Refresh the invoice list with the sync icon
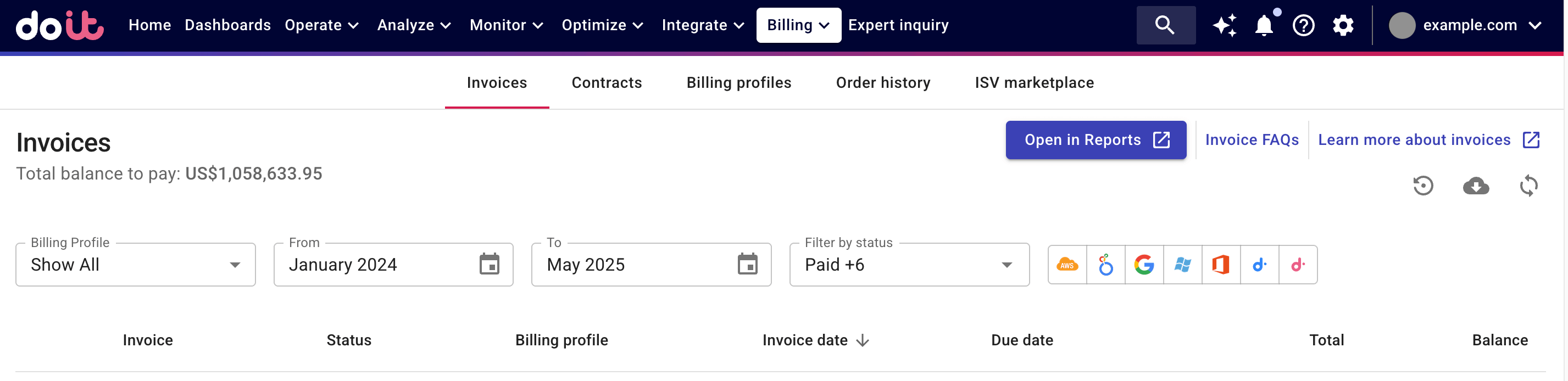 [1528, 186]
